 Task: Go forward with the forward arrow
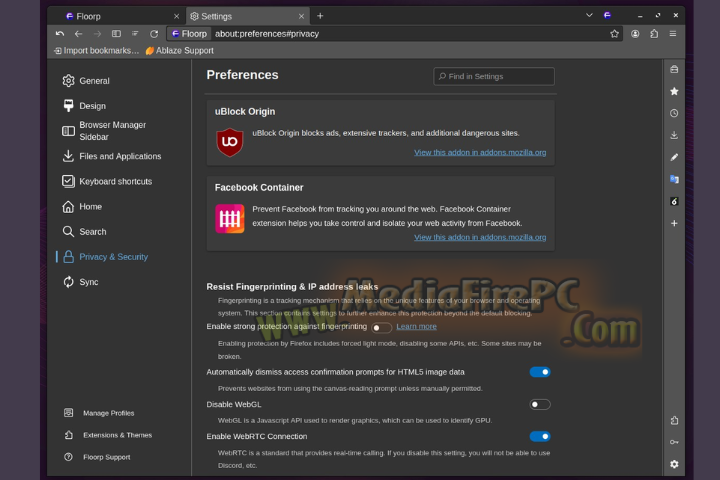(97, 34)
